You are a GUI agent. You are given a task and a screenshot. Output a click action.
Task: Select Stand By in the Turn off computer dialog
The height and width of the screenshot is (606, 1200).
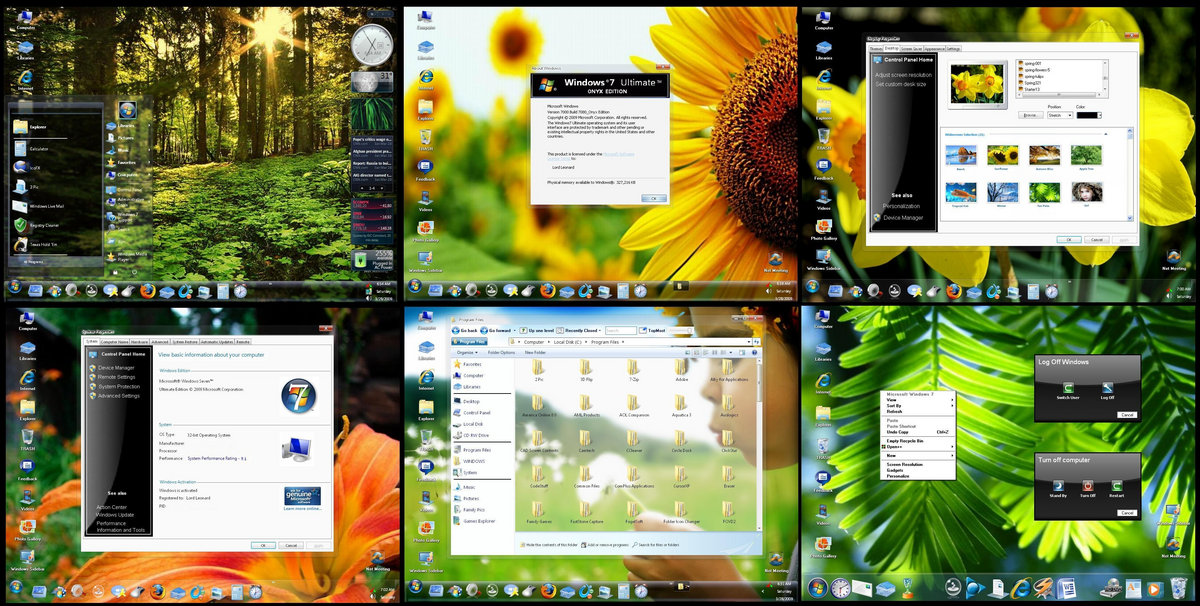tap(1058, 486)
